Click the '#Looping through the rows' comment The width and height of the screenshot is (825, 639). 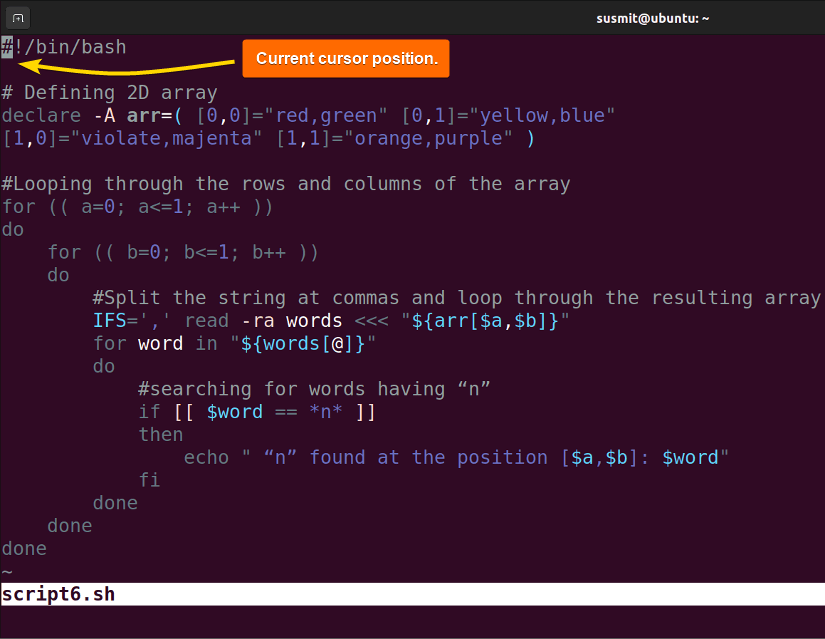click(286, 184)
